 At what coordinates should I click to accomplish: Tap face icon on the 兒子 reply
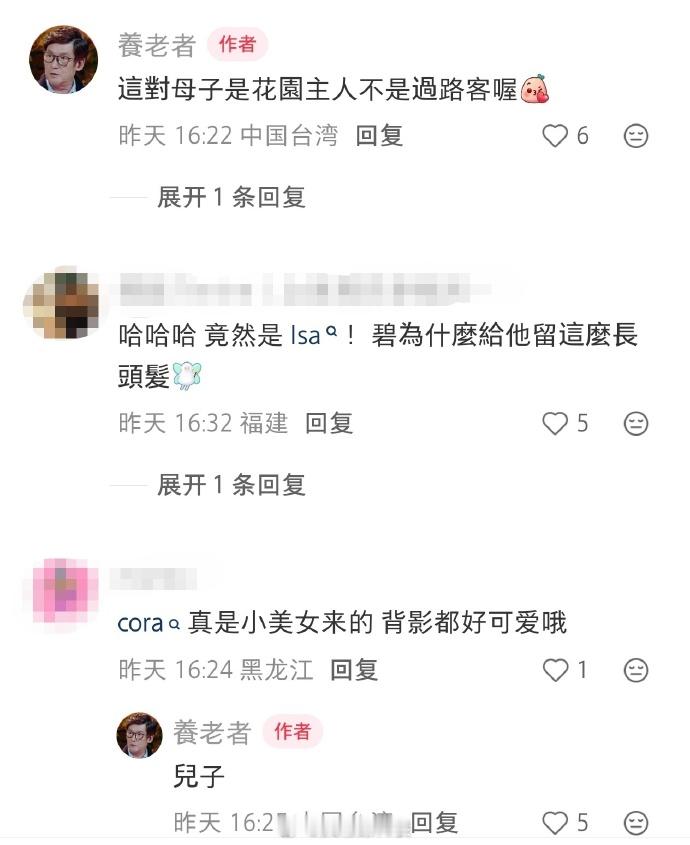coord(636,823)
